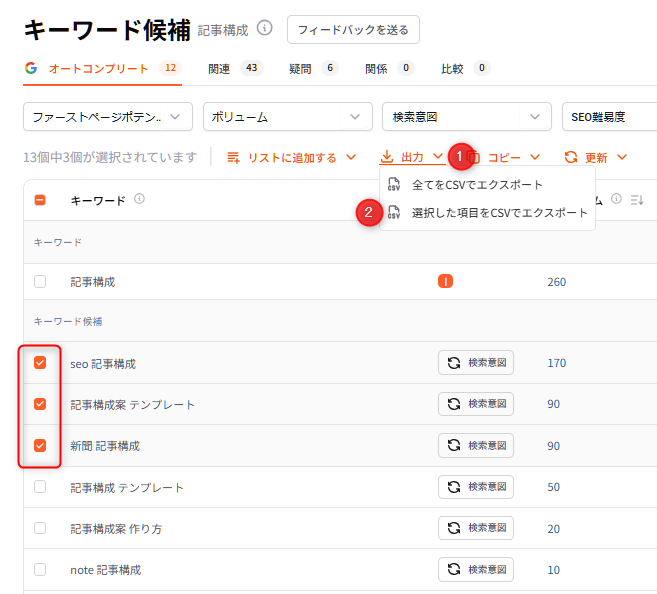Click the CSV icon for 全てをCSVでエクスポート
Viewport: 657px width, 594px height.
point(394,185)
